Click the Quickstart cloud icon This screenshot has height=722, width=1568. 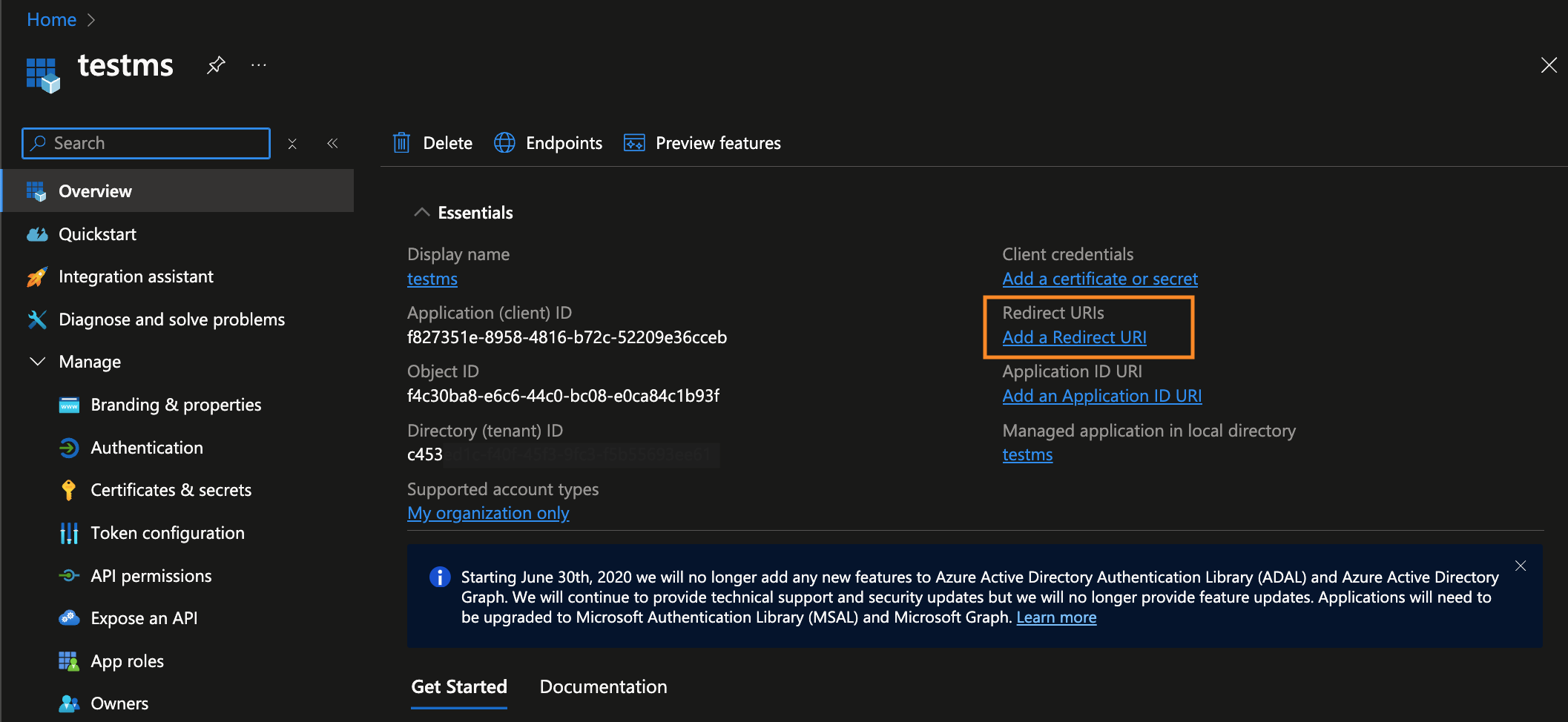tap(37, 234)
